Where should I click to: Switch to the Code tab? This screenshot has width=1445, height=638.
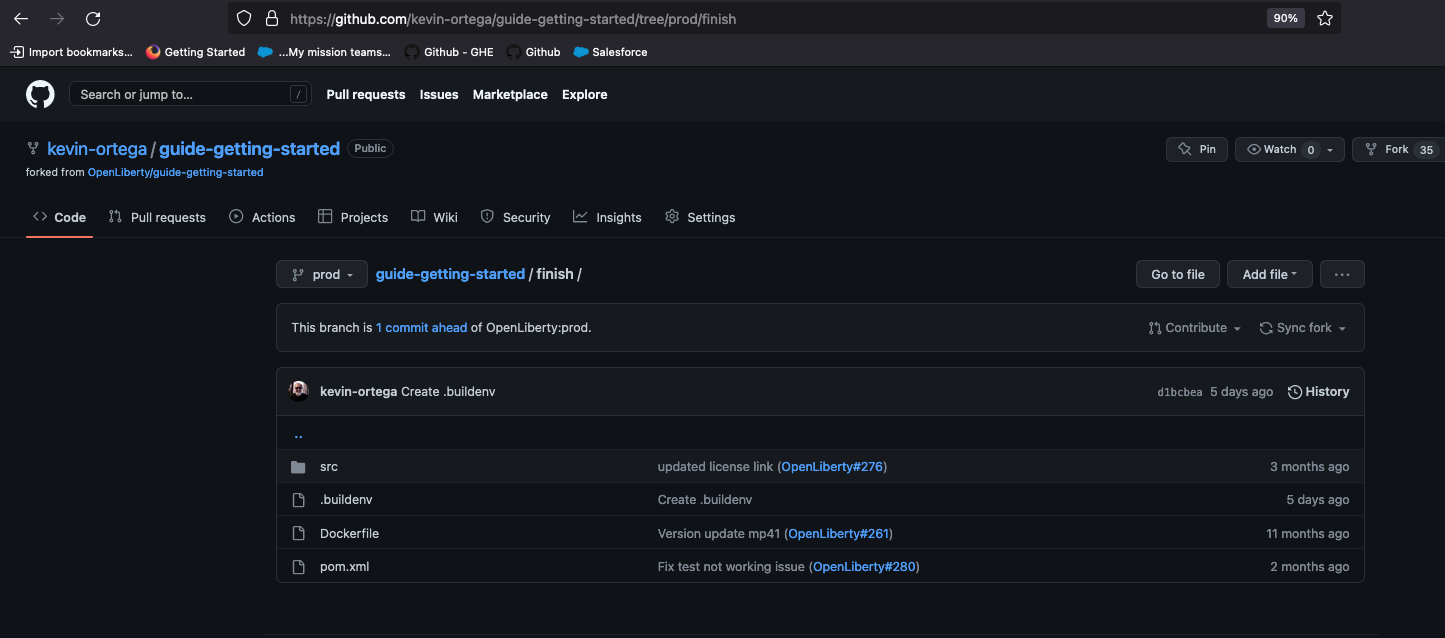coord(60,217)
